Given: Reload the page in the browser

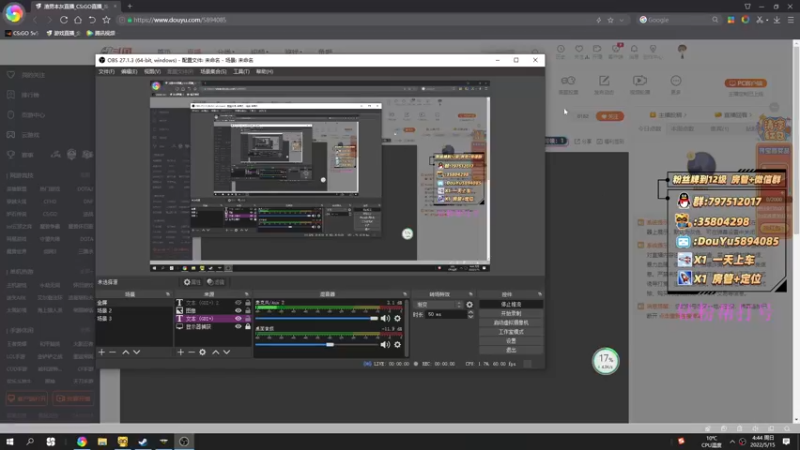Looking at the screenshot, I should 64,20.
